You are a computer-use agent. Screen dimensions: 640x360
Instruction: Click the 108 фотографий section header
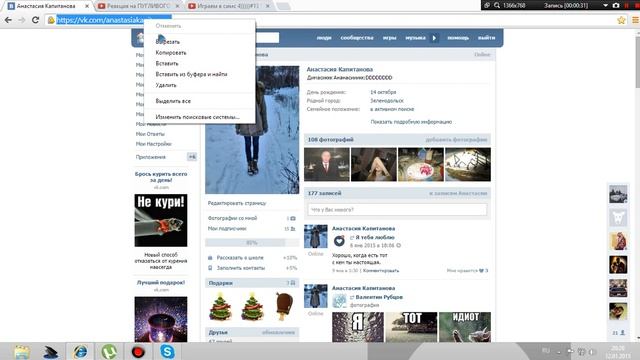(x=397, y=140)
